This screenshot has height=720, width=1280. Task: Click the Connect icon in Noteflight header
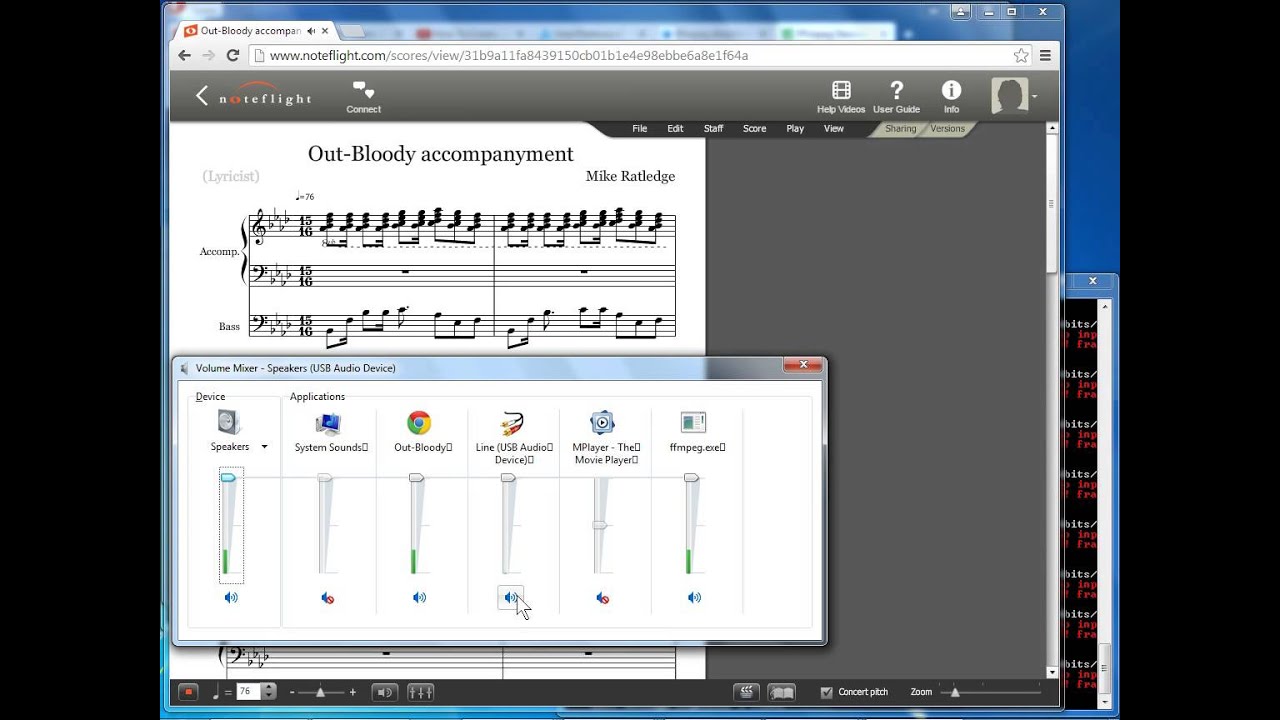[363, 91]
